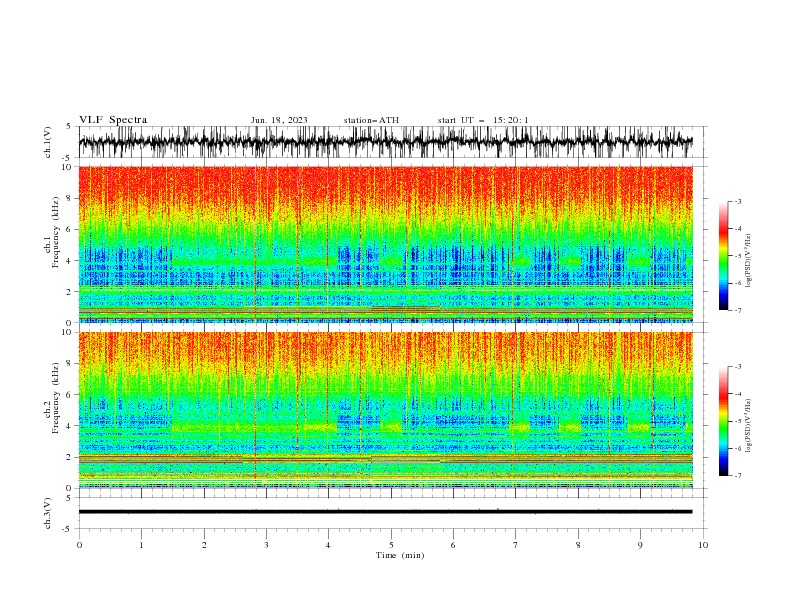Click inside the ch.1 spectrogram panel
The height and width of the screenshot is (612, 792).
tap(385, 244)
